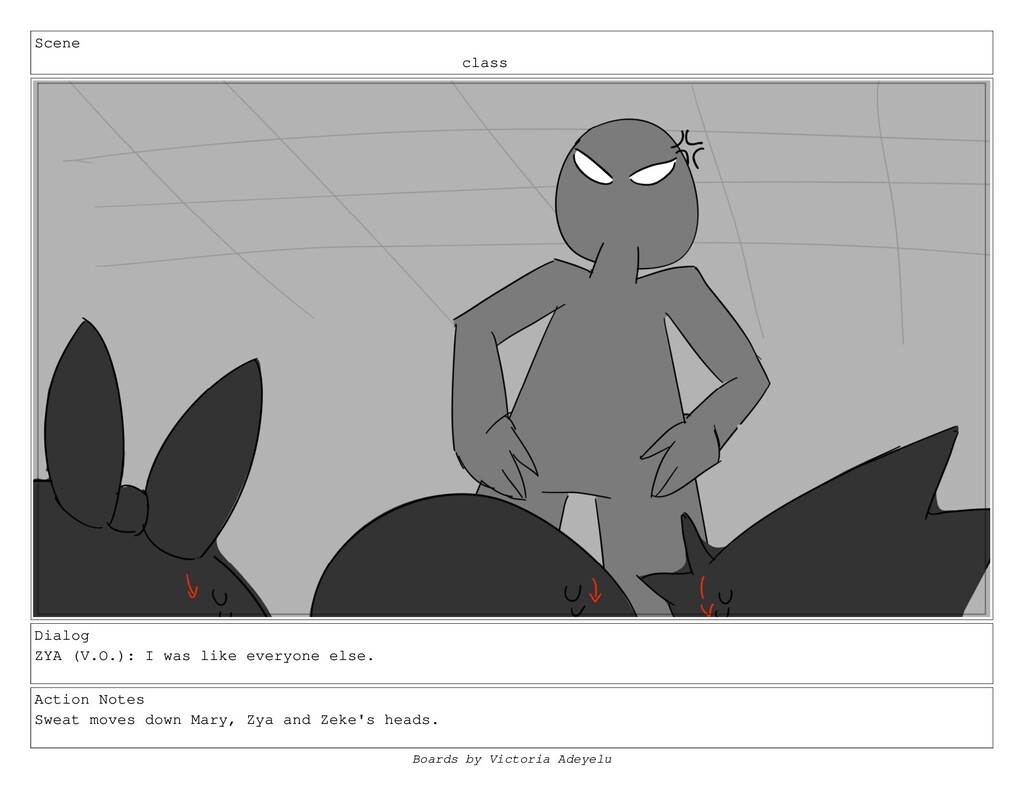Screen dimensions: 1024x794
Task: Click the bunny-eared bow on the left character
Action: pyautogui.click(x=153, y=439)
